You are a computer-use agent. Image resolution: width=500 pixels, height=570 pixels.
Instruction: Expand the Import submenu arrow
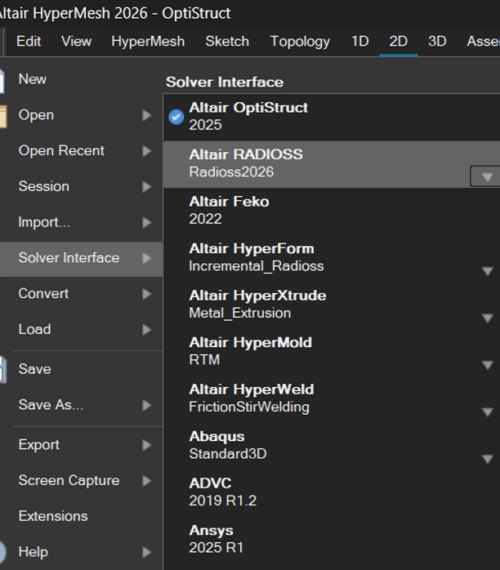tap(147, 222)
